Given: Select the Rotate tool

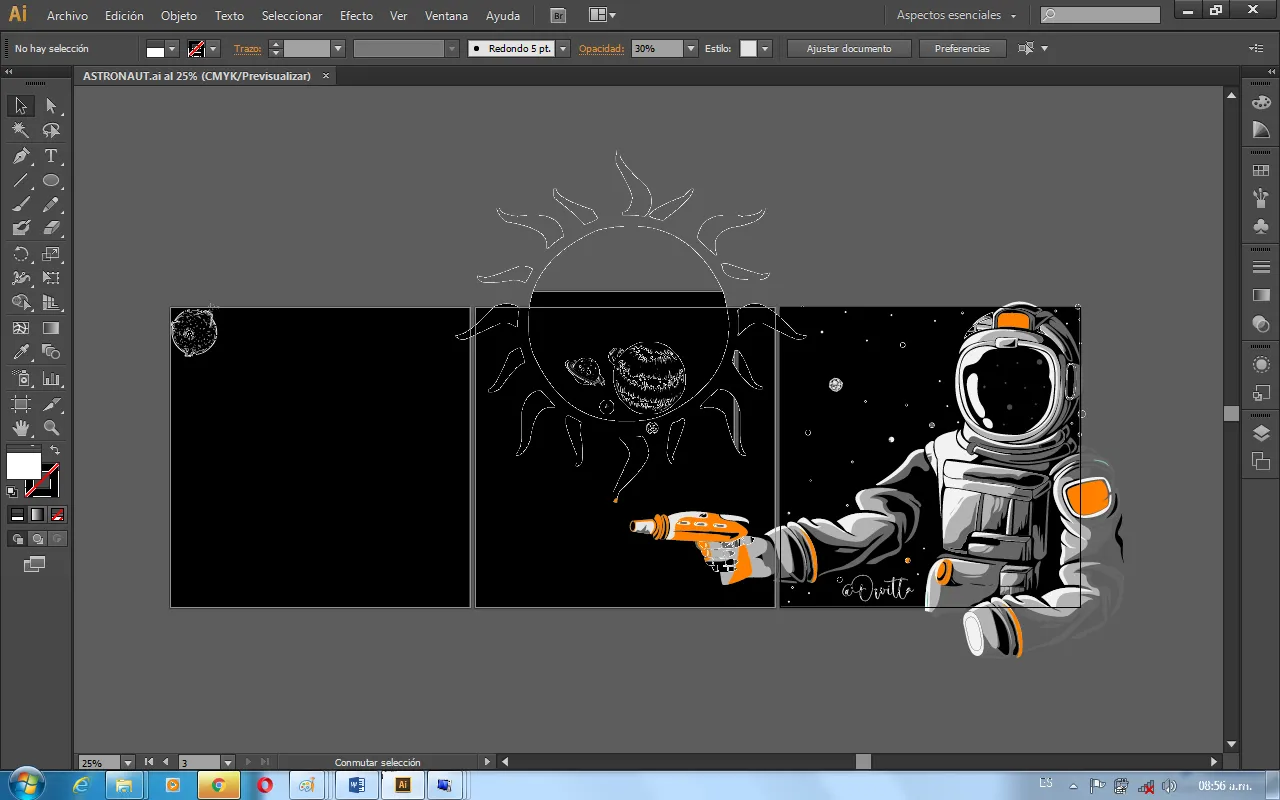Looking at the screenshot, I should pyautogui.click(x=21, y=254).
